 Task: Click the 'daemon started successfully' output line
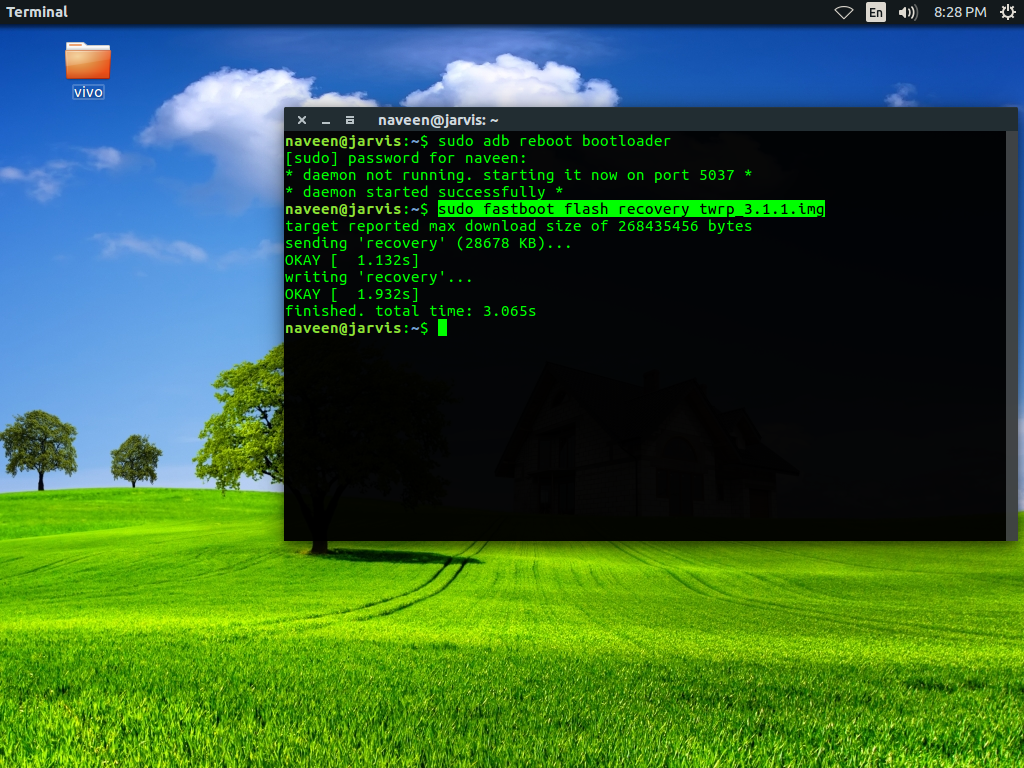pyautogui.click(x=424, y=192)
